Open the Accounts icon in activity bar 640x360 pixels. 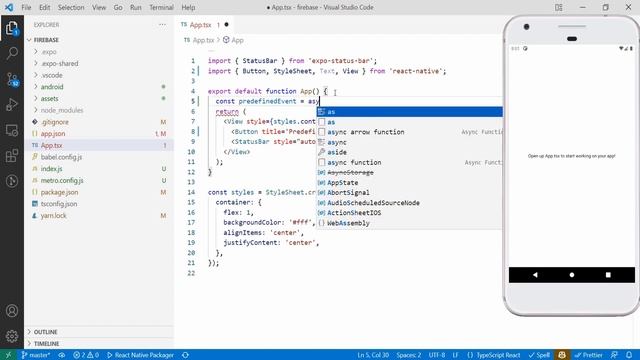(12, 311)
